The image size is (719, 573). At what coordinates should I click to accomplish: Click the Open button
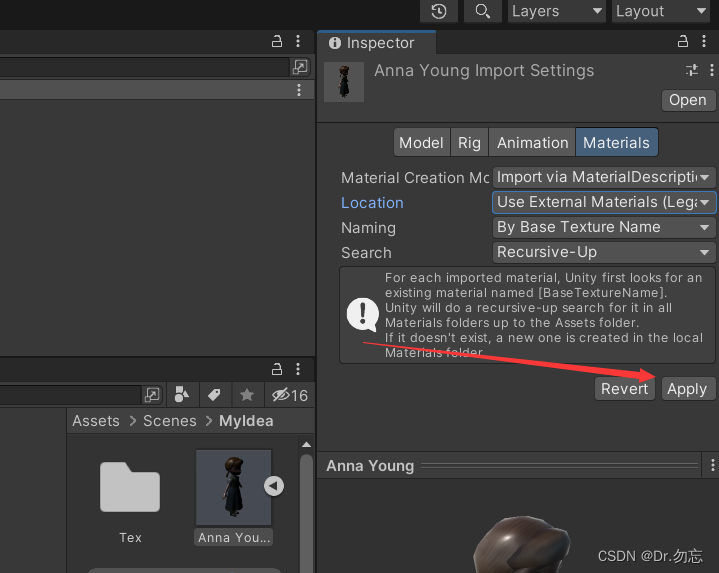688,100
